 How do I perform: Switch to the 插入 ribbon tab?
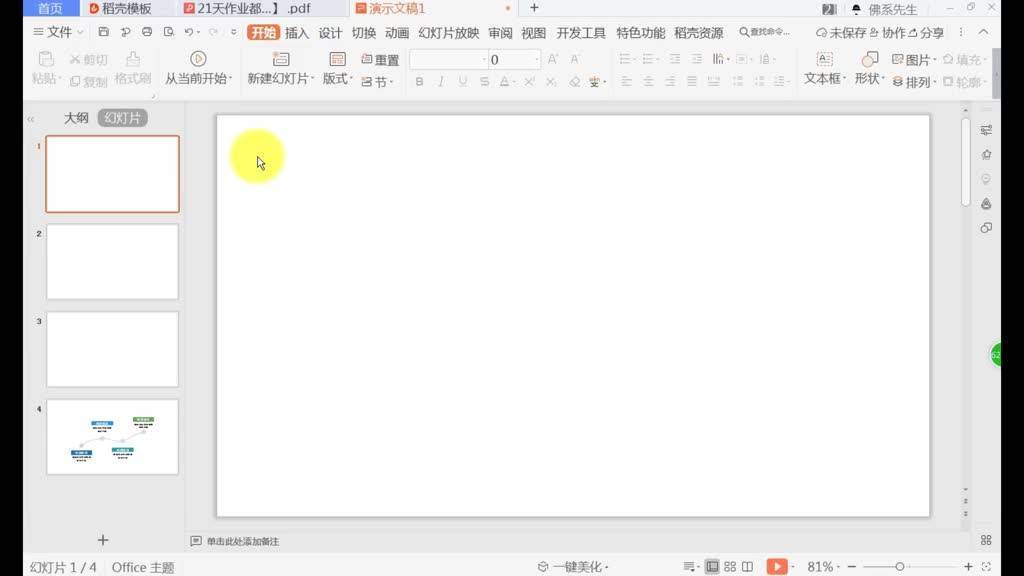[x=295, y=32]
